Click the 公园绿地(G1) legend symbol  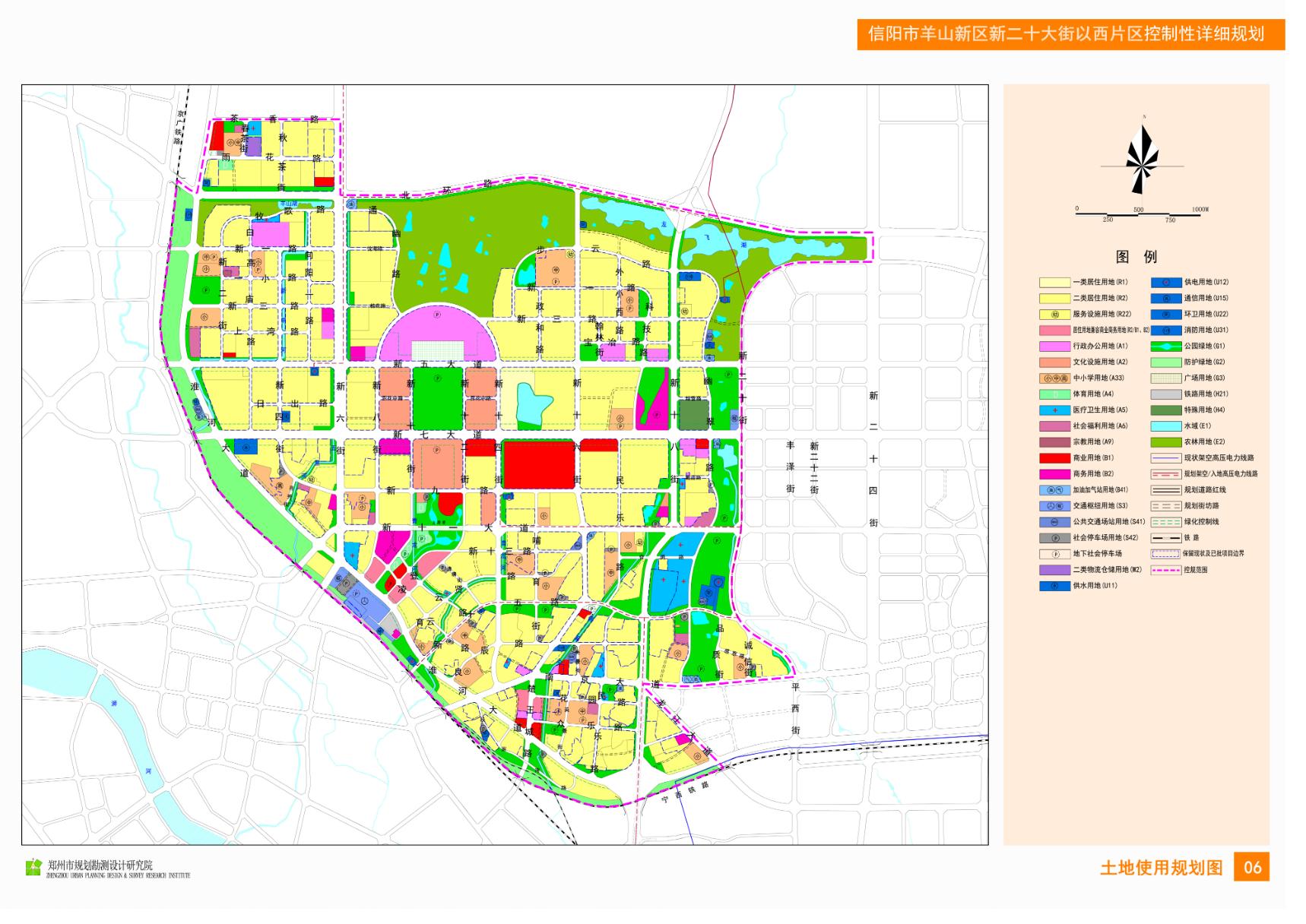[x=1165, y=346]
